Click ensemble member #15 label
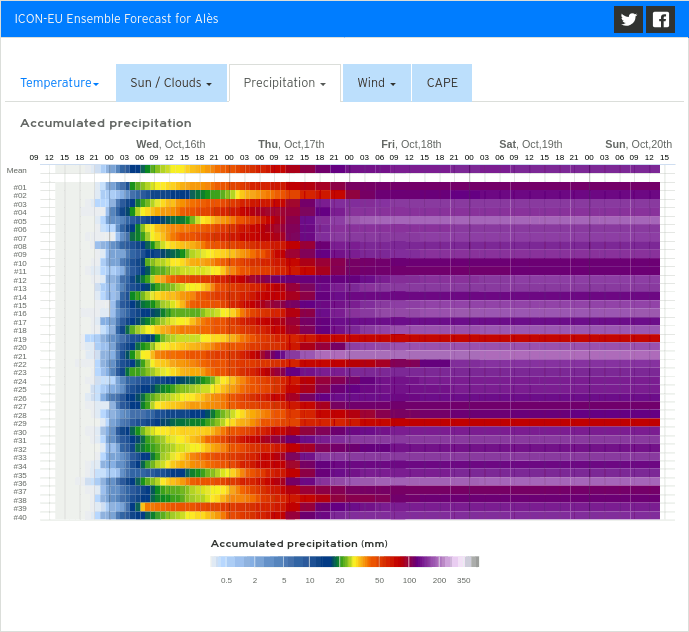 point(20,306)
